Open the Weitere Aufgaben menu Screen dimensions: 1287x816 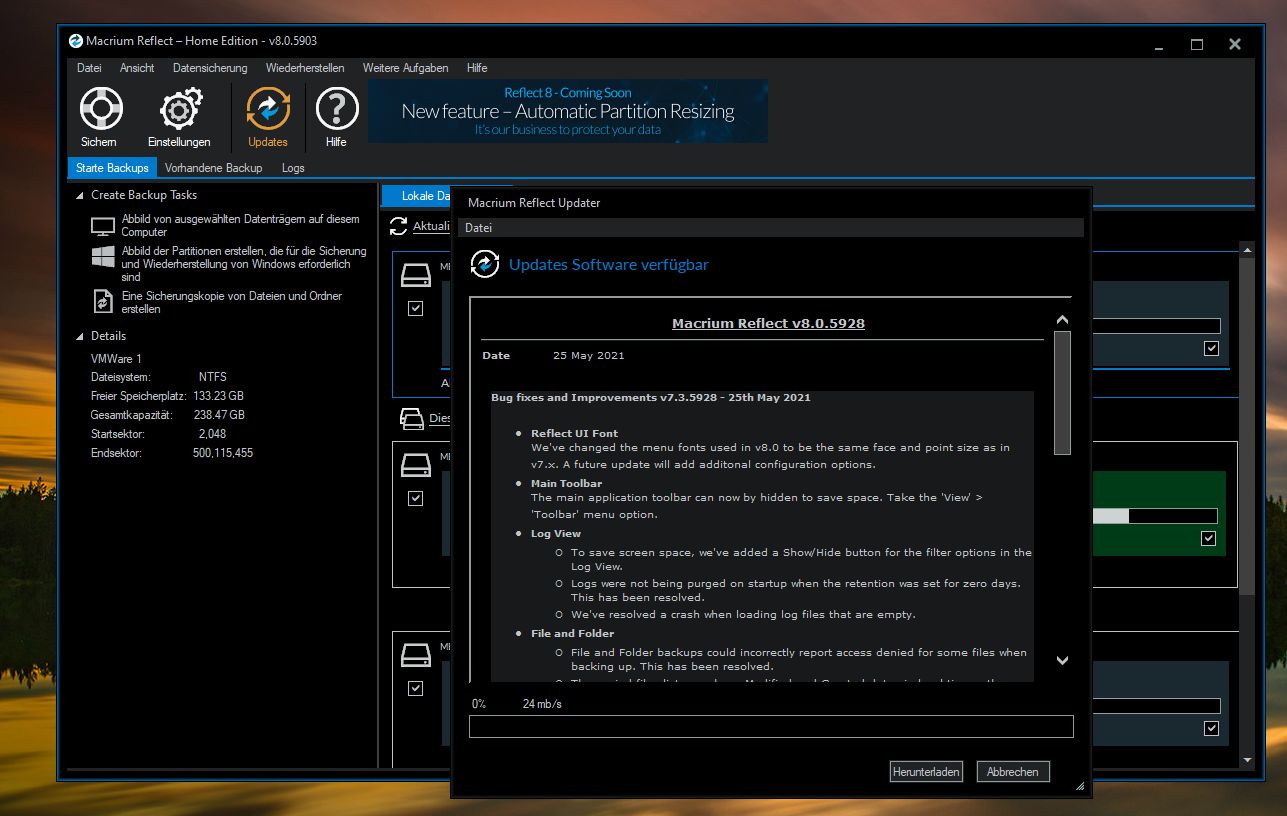406,68
